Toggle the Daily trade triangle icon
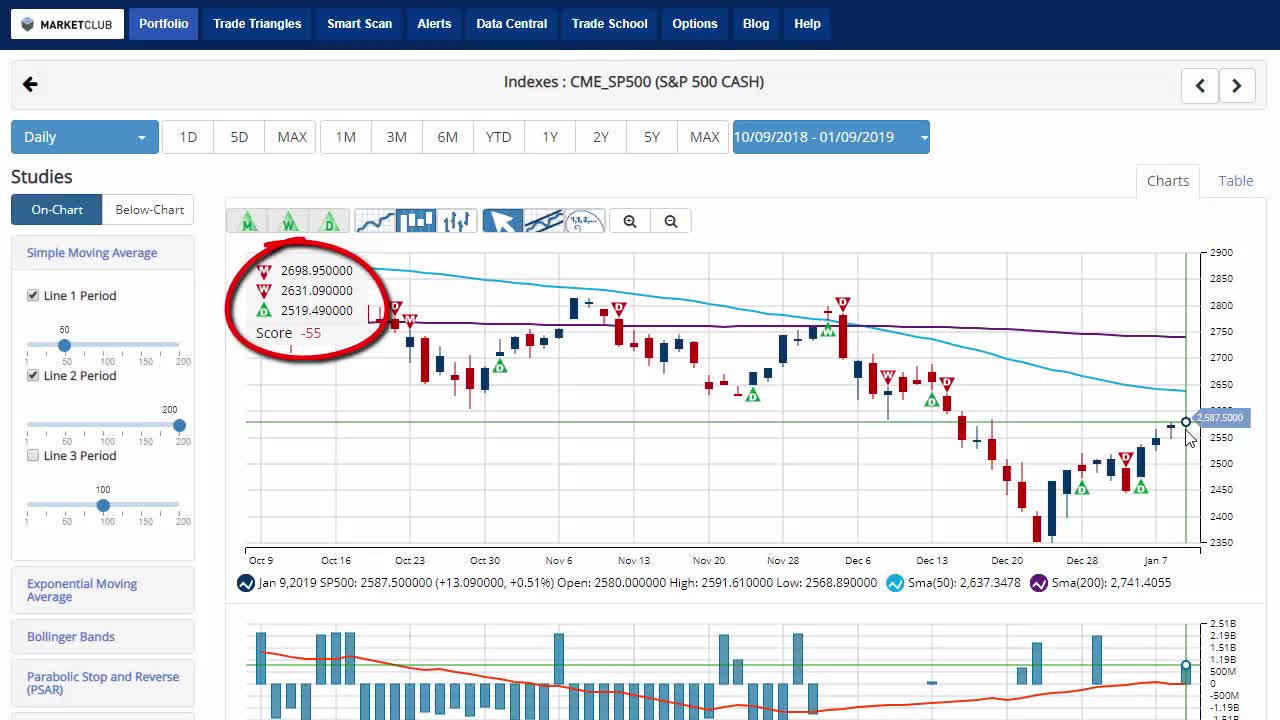The width and height of the screenshot is (1280, 720). [x=329, y=221]
